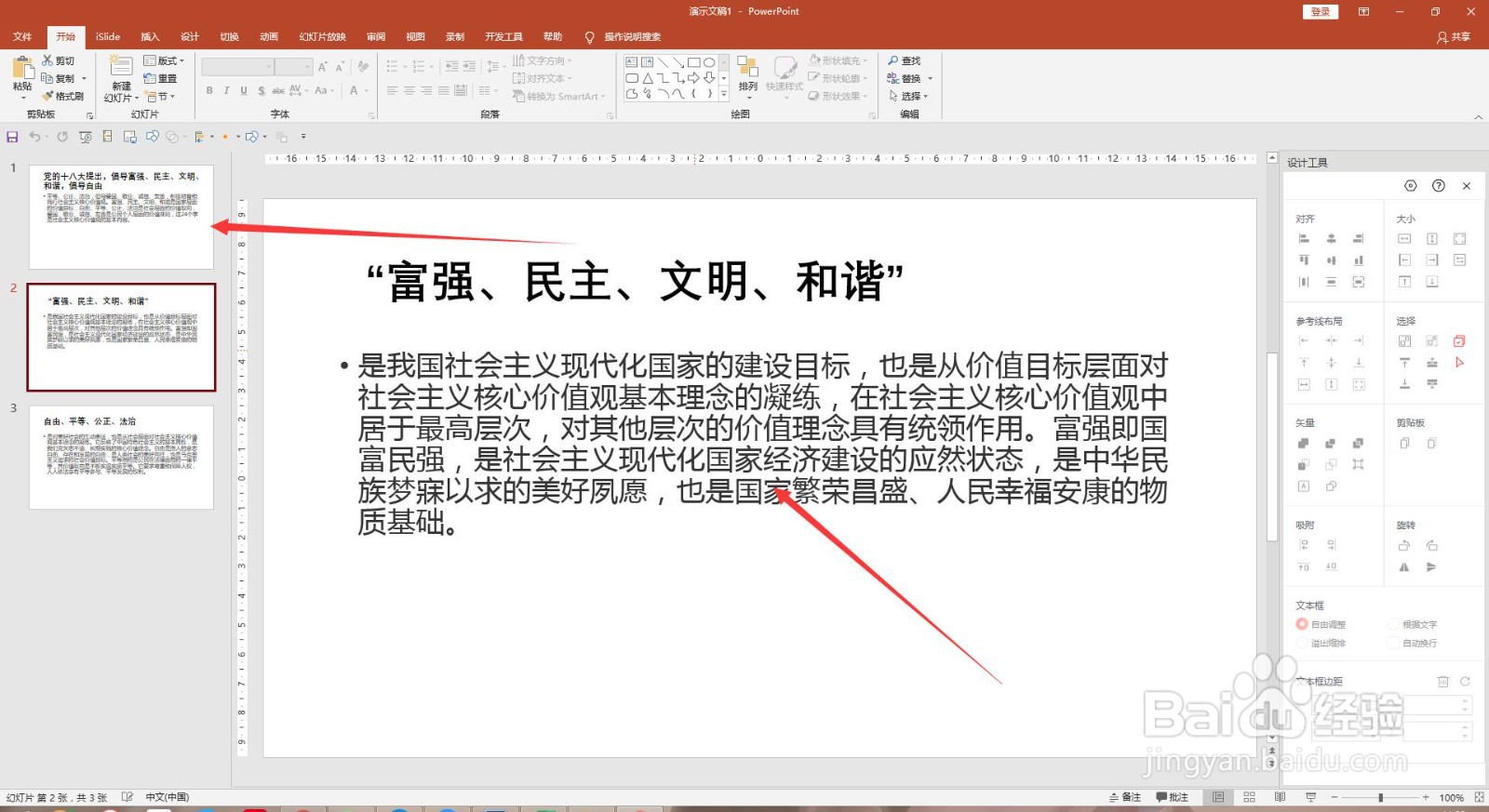Click the Replace (替换) command
Viewport: 1489px width, 812px height.
[904, 78]
